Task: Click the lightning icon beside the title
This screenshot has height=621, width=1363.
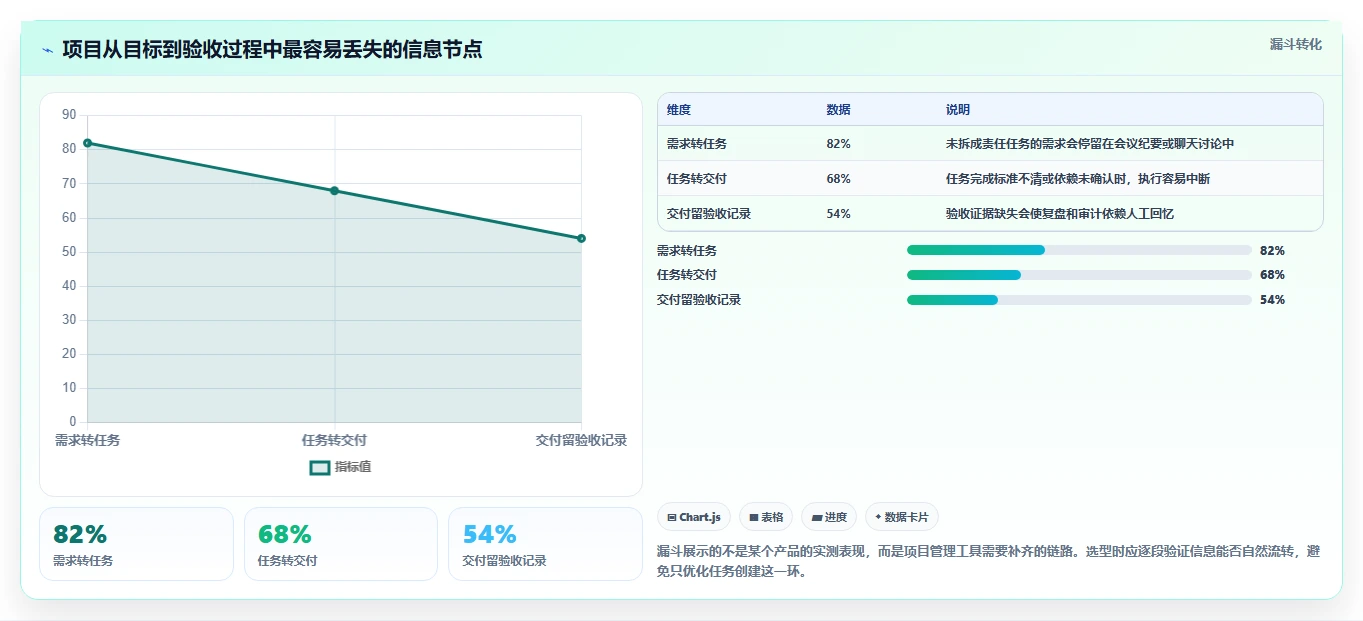Action: (x=48, y=50)
